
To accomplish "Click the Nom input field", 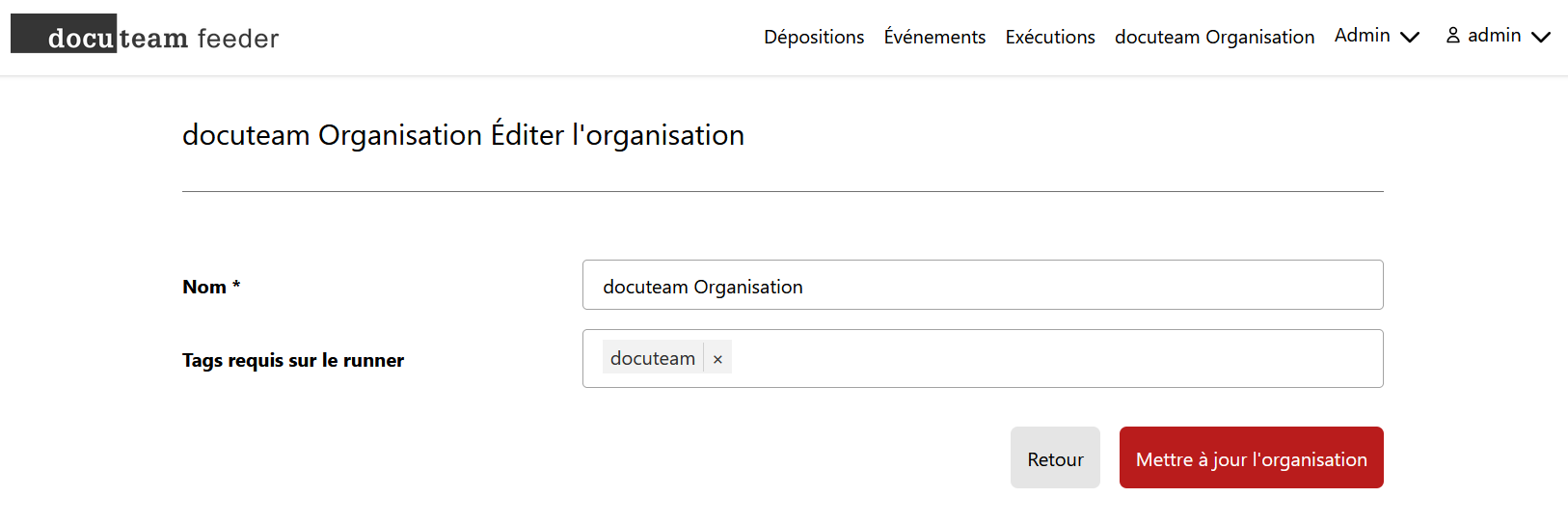I will pyautogui.click(x=983, y=285).
